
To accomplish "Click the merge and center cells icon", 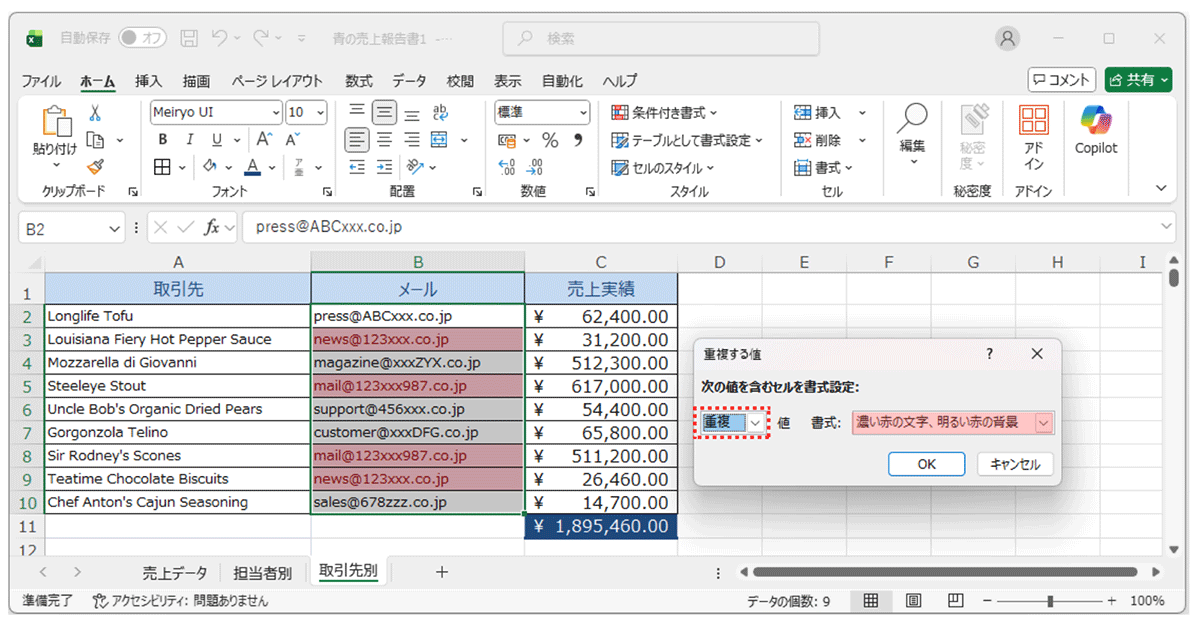I will coord(439,140).
